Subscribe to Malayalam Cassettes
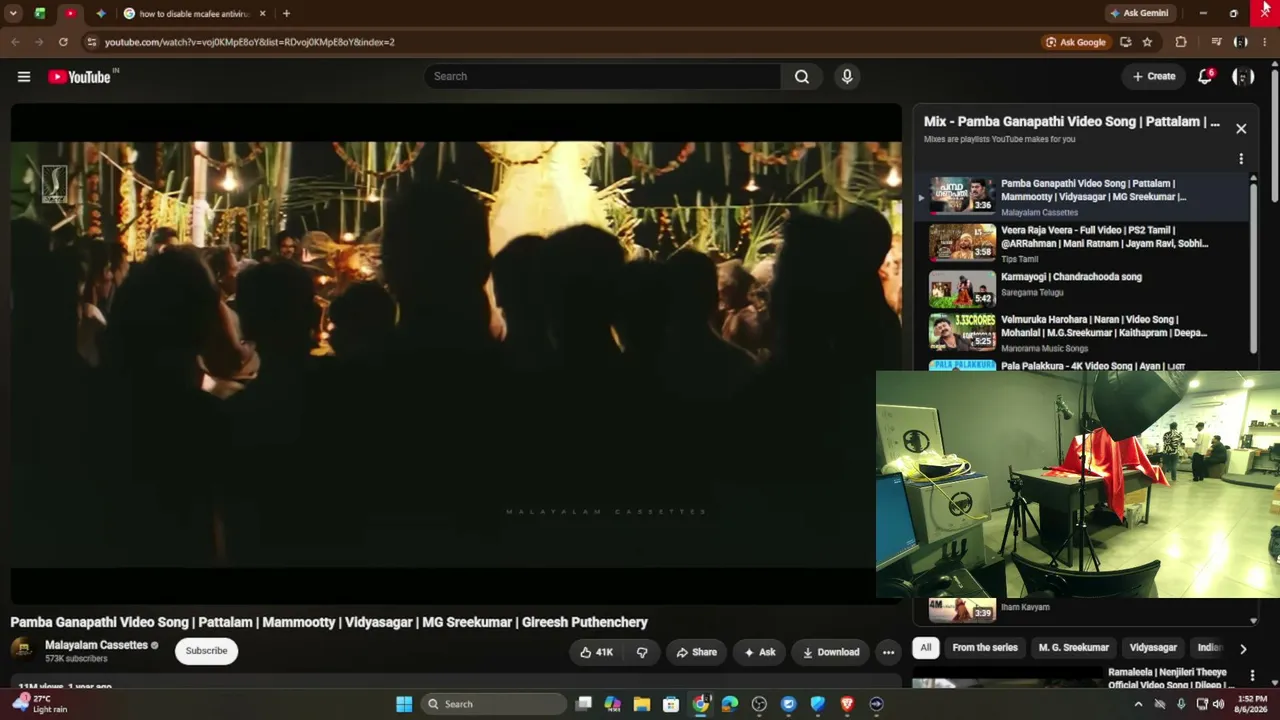This screenshot has height=720, width=1280. click(206, 651)
